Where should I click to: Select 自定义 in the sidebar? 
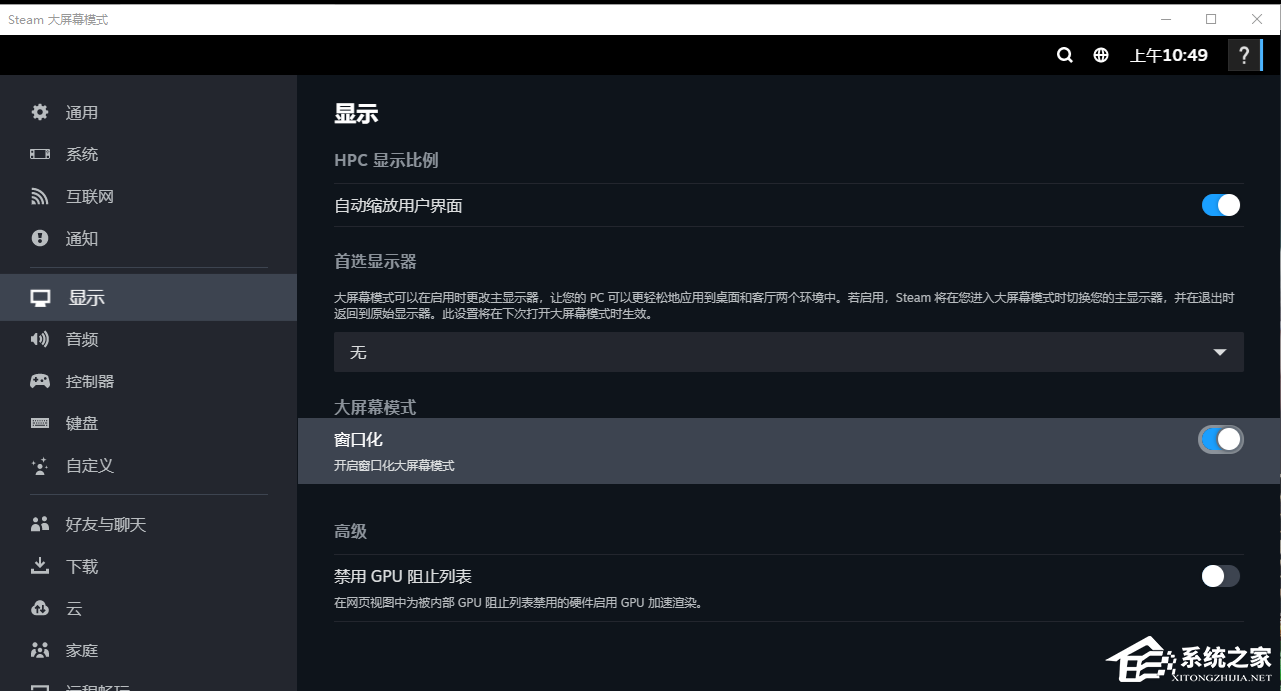(x=148, y=465)
